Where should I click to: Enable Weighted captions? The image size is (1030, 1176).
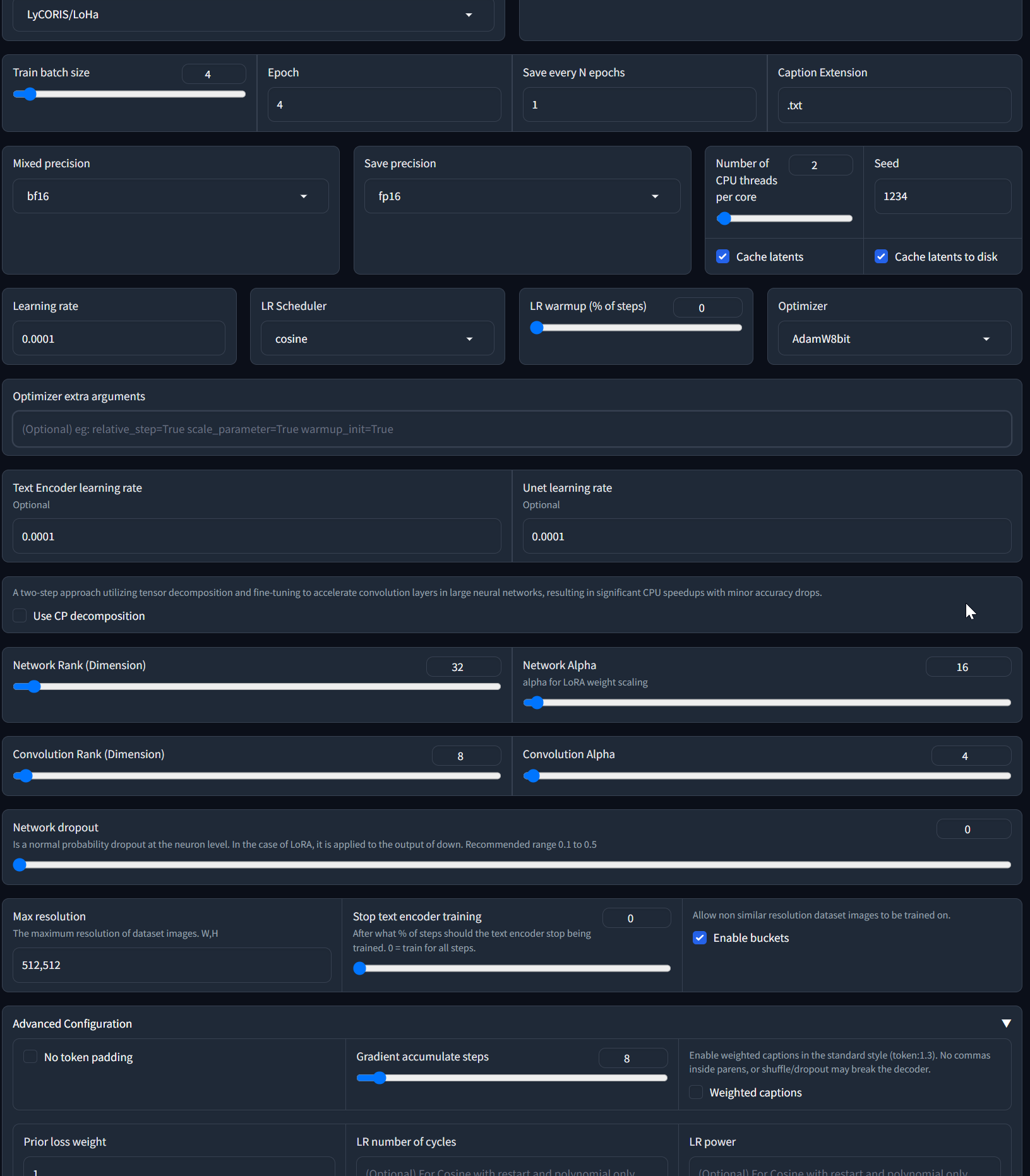click(695, 1092)
